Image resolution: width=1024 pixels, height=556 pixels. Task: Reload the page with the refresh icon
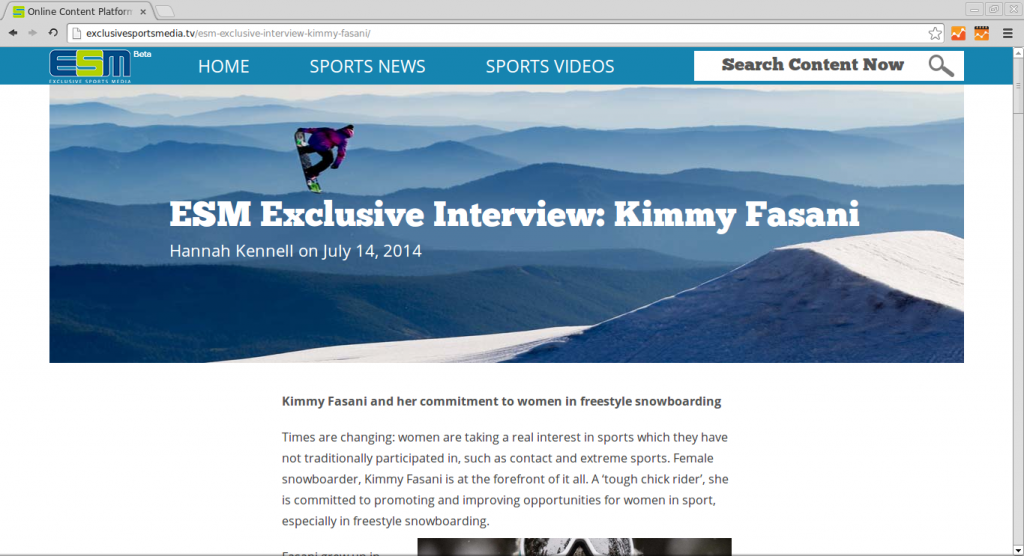point(53,33)
